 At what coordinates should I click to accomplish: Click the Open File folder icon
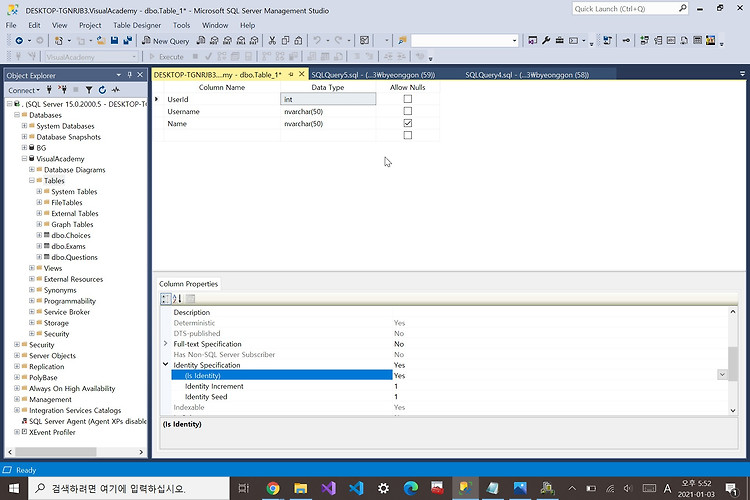point(101,41)
